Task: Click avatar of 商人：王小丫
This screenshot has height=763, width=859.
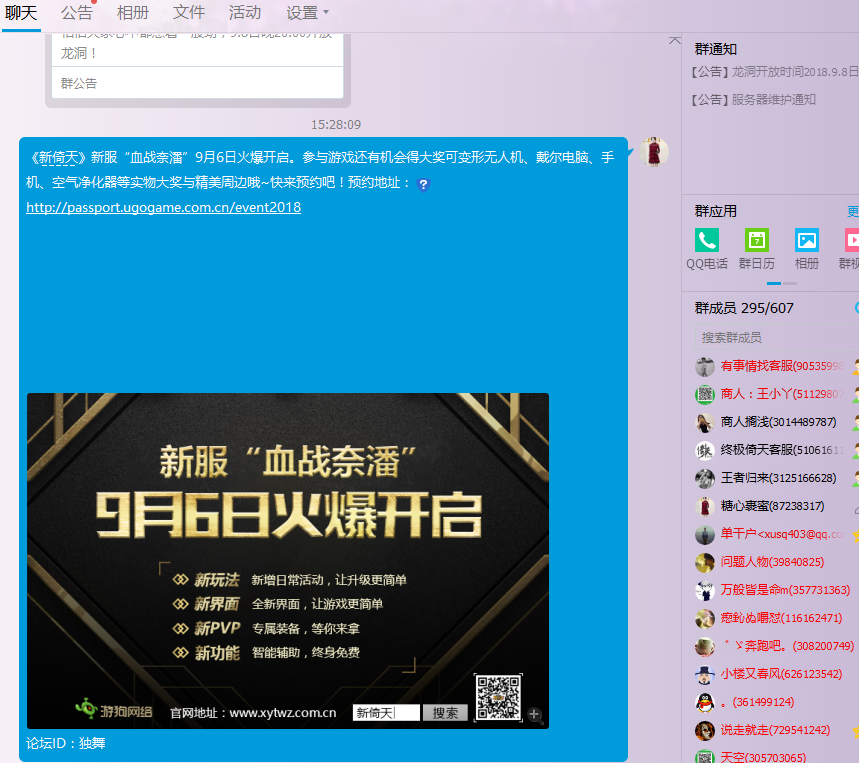Action: pyautogui.click(x=705, y=394)
